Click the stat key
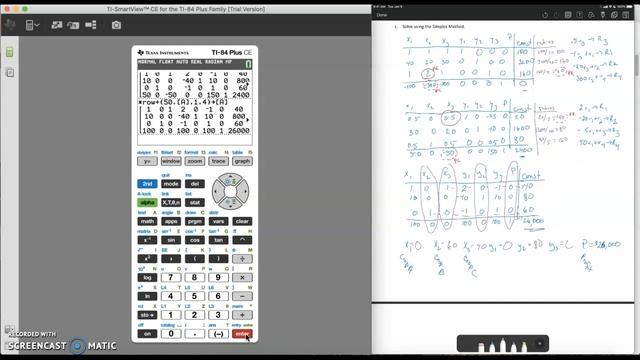640x360 pixels. 195,202
